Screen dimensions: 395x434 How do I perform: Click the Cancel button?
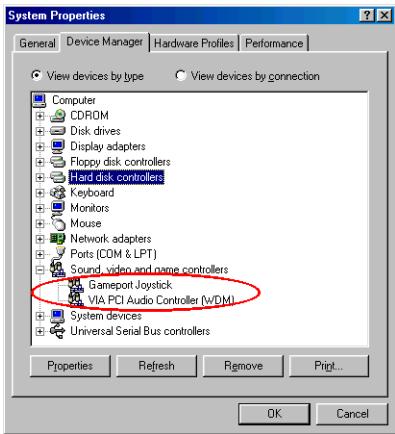352,414
